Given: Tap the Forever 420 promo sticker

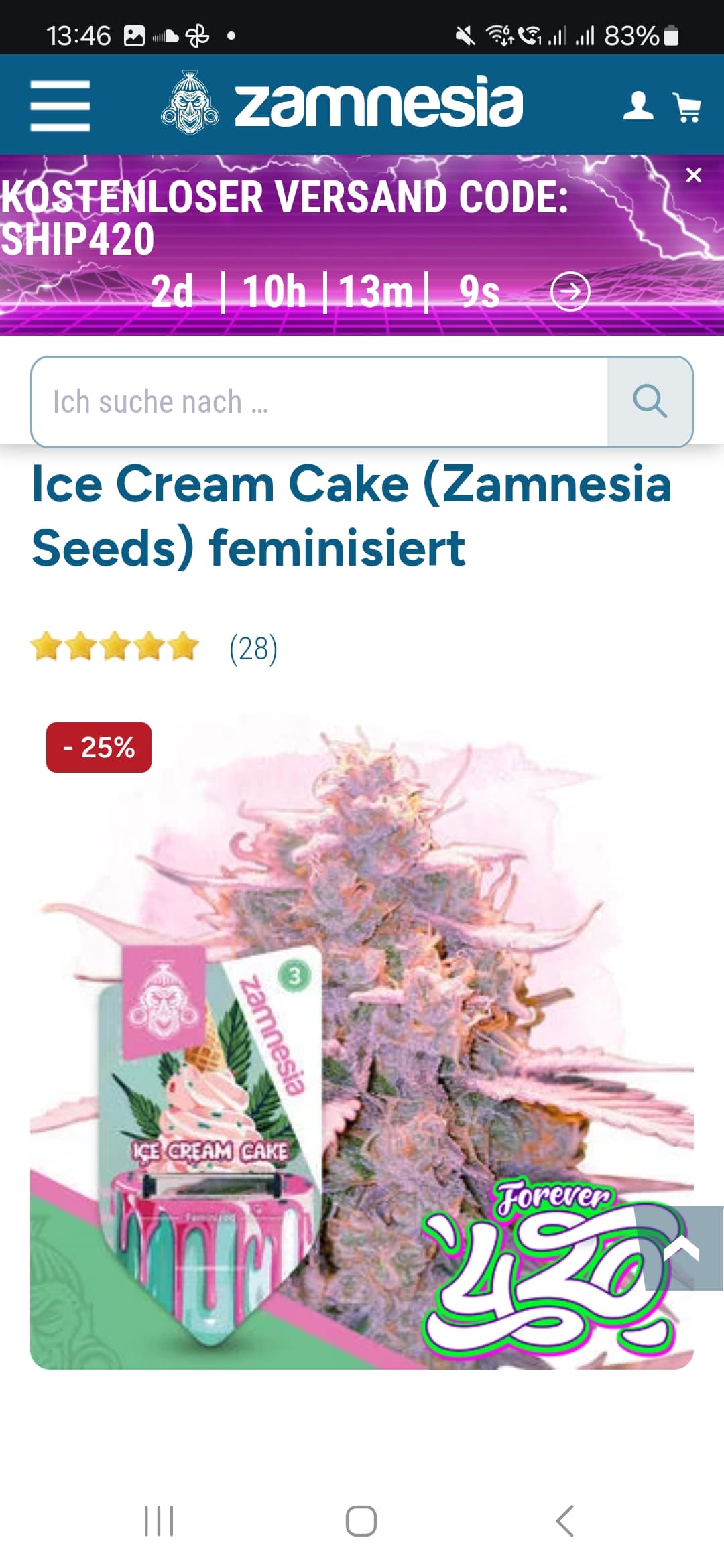Looking at the screenshot, I should click(x=546, y=1270).
